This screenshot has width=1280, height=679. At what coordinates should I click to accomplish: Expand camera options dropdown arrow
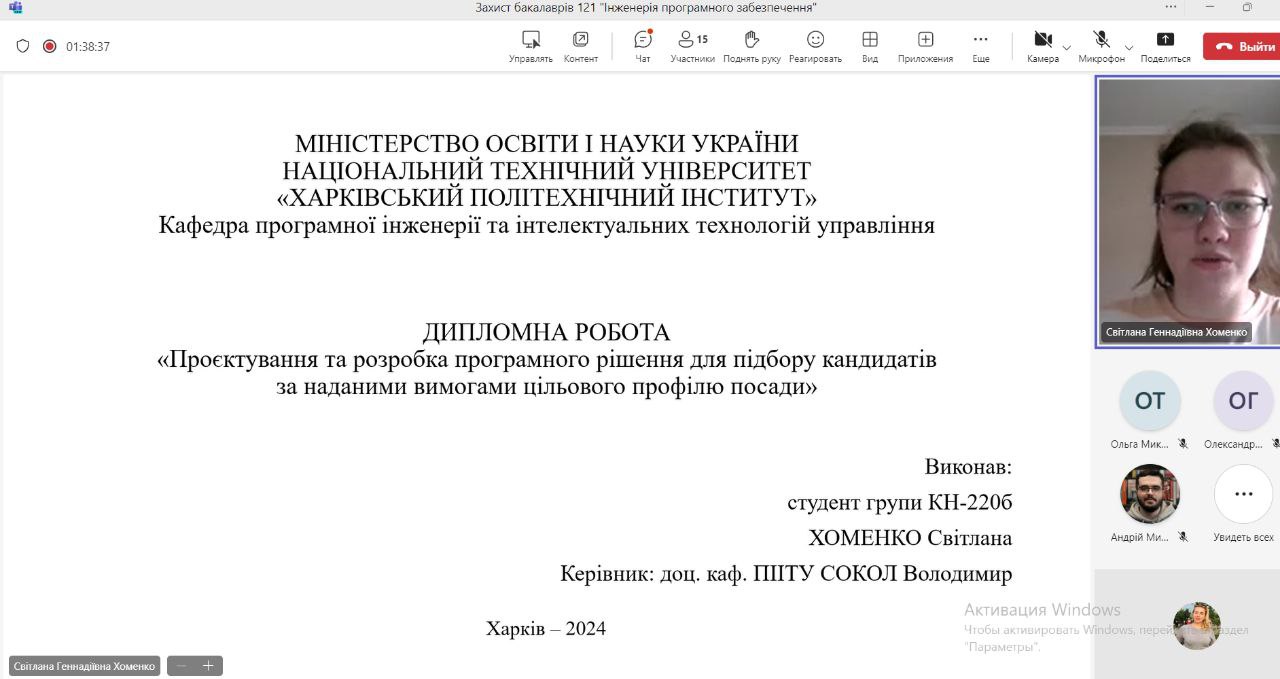(1066, 47)
